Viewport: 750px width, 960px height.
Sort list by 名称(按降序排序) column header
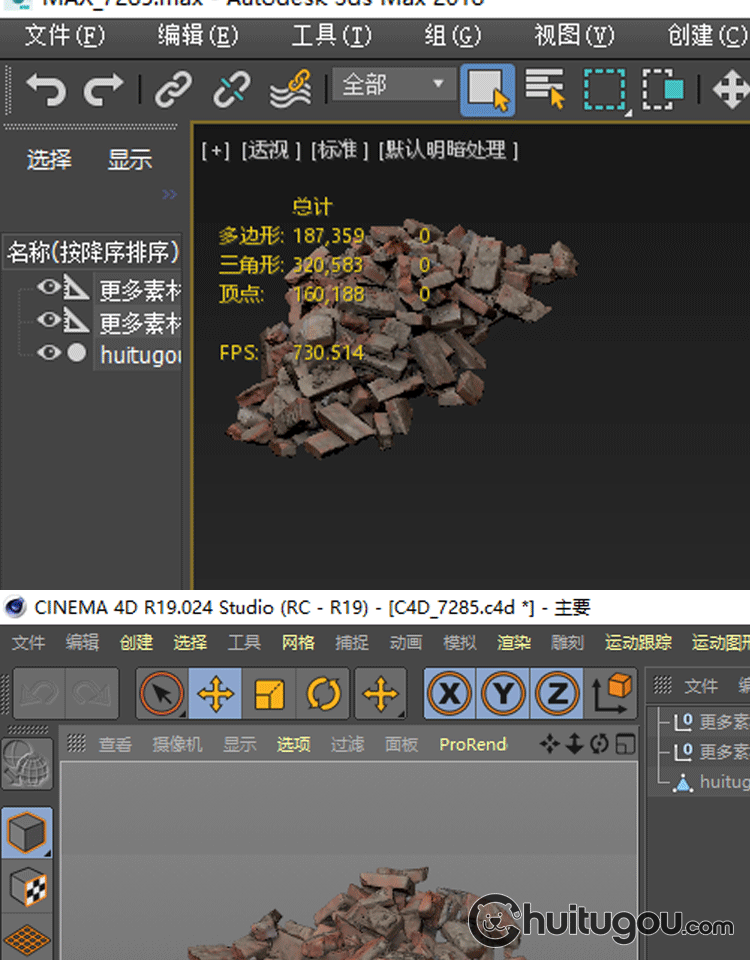pos(93,252)
